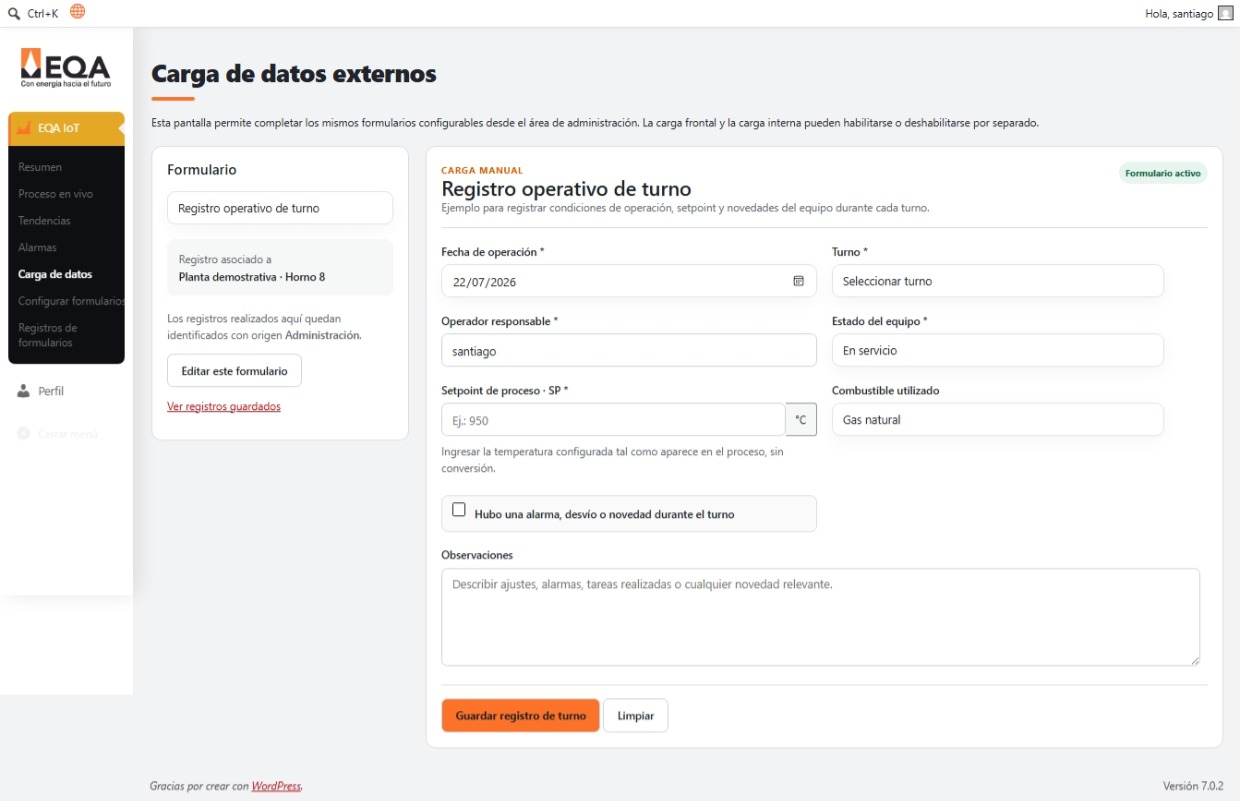
Task: Click 'Planta demostrativa · Horno 8' text
Action: click(x=252, y=277)
